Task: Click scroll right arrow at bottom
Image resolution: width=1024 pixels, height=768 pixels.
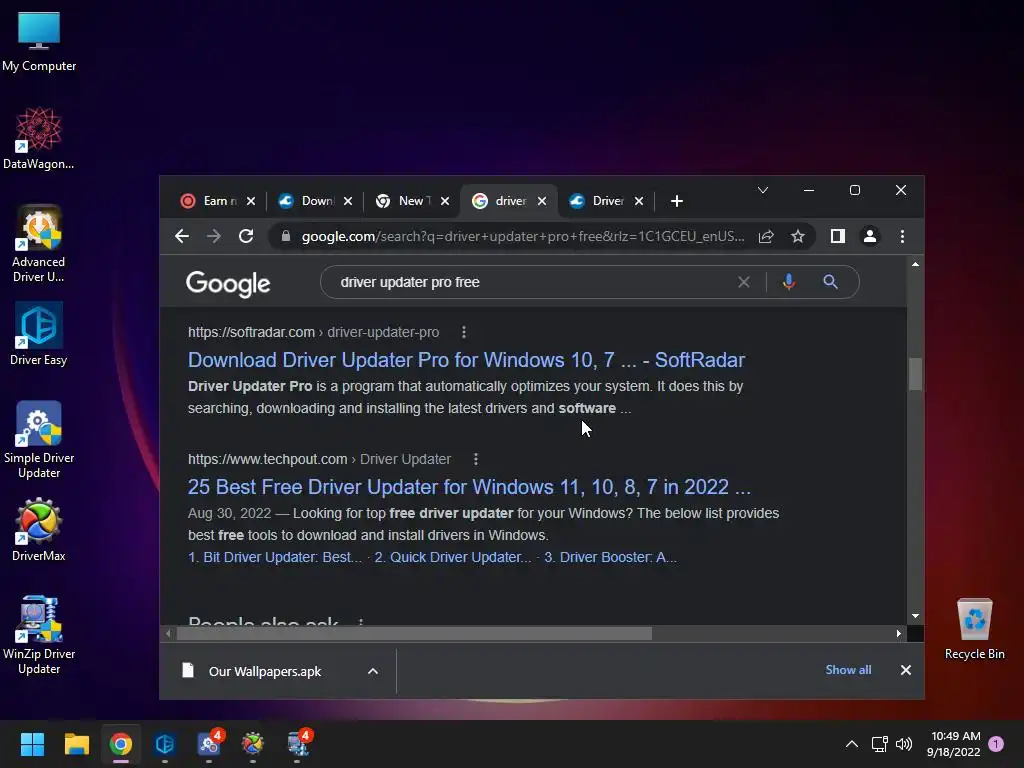Action: (x=899, y=633)
